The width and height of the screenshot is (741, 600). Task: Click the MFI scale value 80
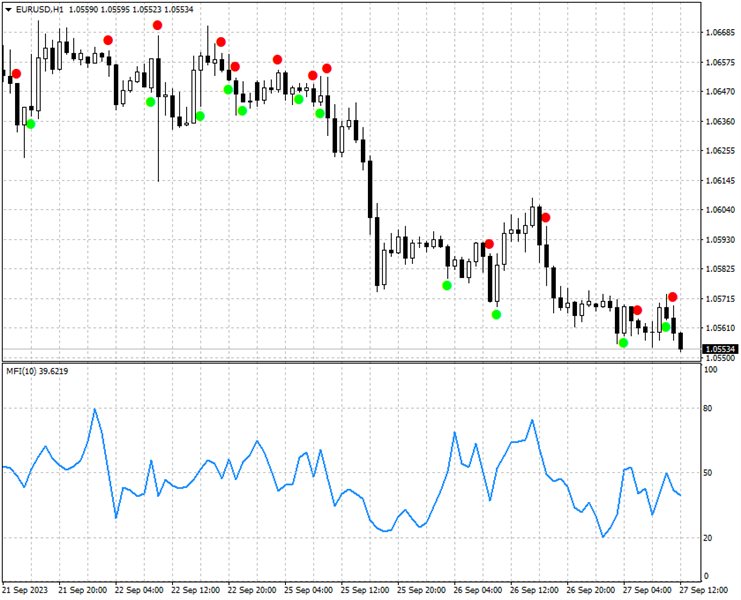708,409
